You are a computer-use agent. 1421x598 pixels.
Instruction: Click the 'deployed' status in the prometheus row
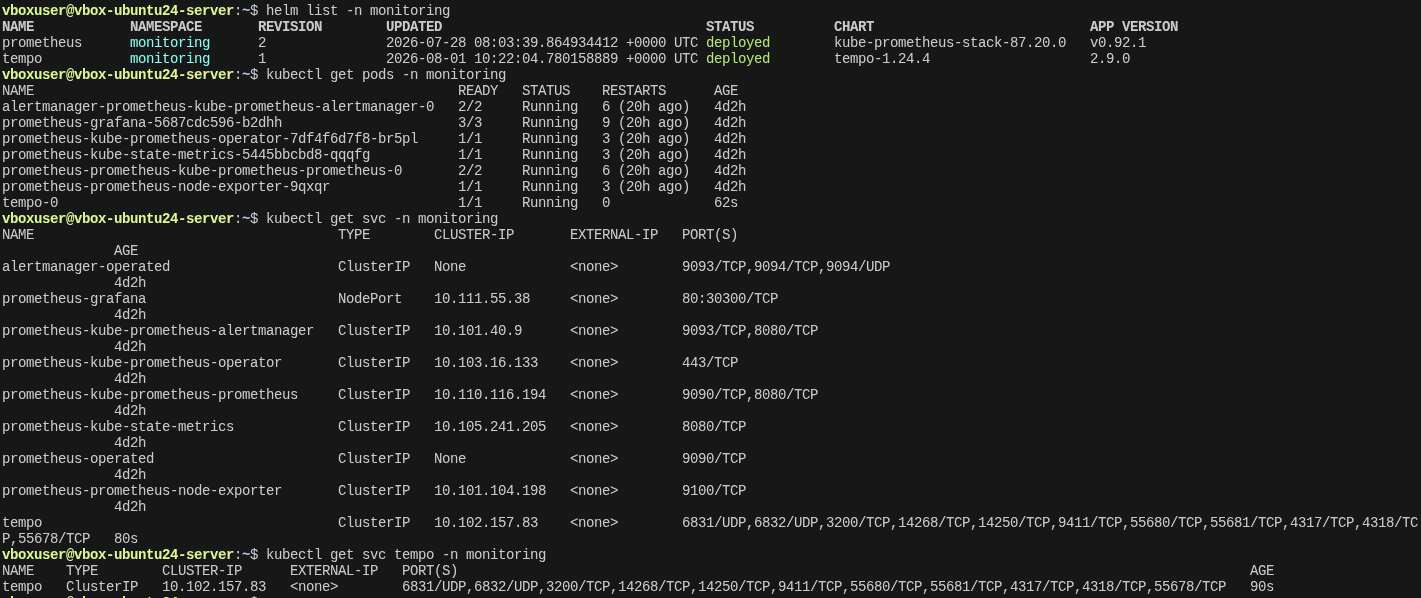click(x=738, y=43)
